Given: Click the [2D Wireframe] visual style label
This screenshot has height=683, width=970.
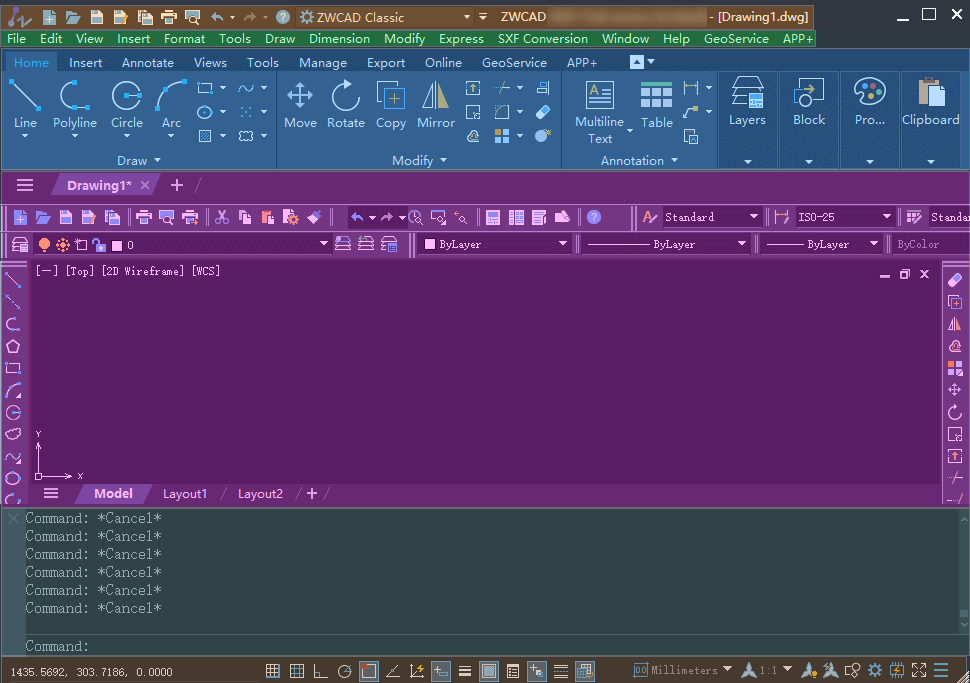Looking at the screenshot, I should coord(143,271).
